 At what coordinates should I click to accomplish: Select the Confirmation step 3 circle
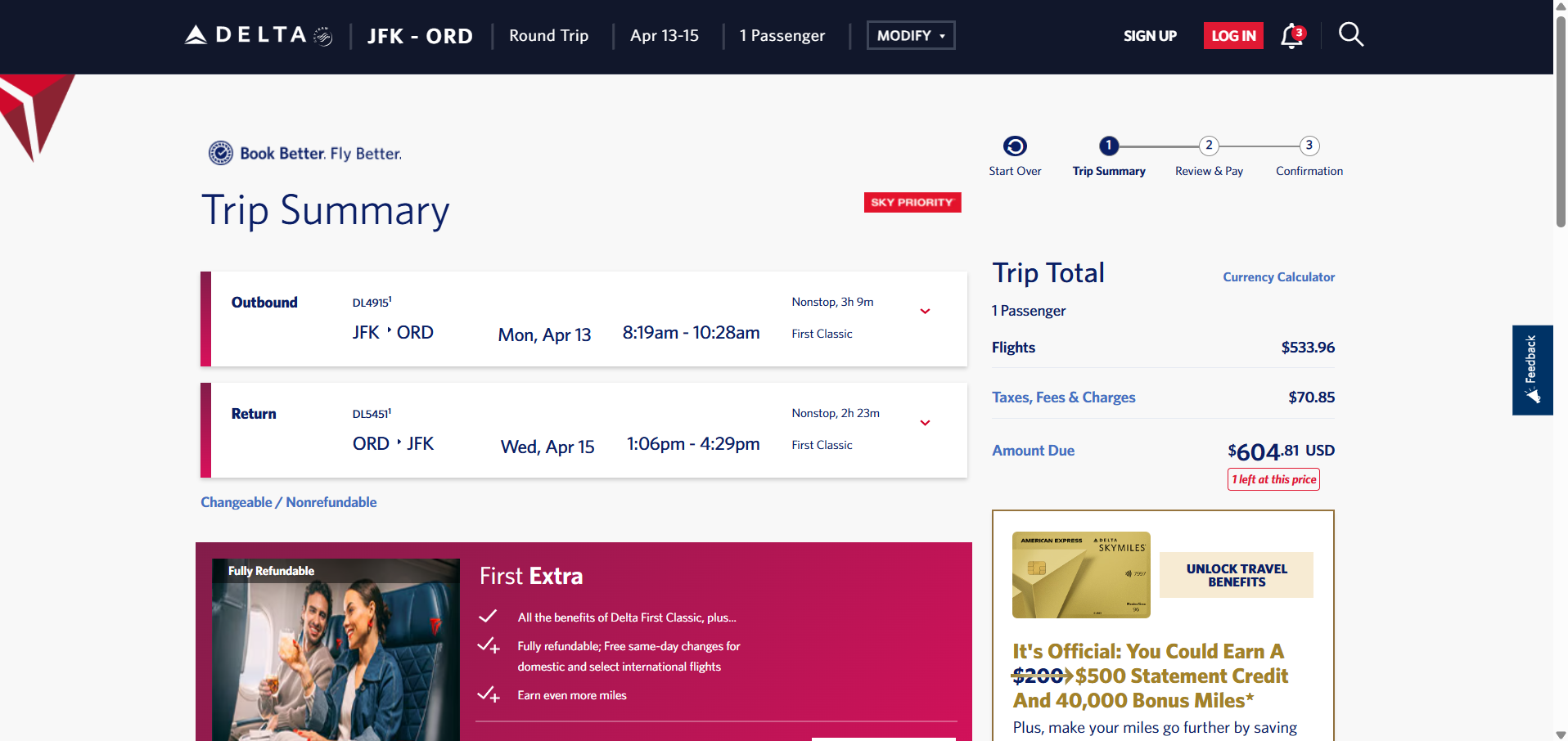(x=1309, y=146)
